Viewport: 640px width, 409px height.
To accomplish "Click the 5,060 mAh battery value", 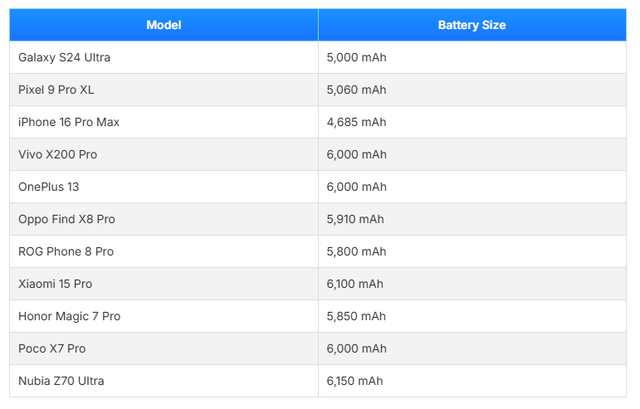I will click(356, 90).
